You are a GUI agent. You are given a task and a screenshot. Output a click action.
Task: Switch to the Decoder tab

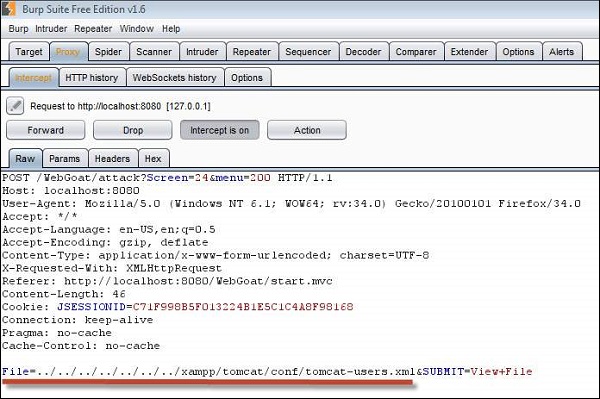point(363,52)
